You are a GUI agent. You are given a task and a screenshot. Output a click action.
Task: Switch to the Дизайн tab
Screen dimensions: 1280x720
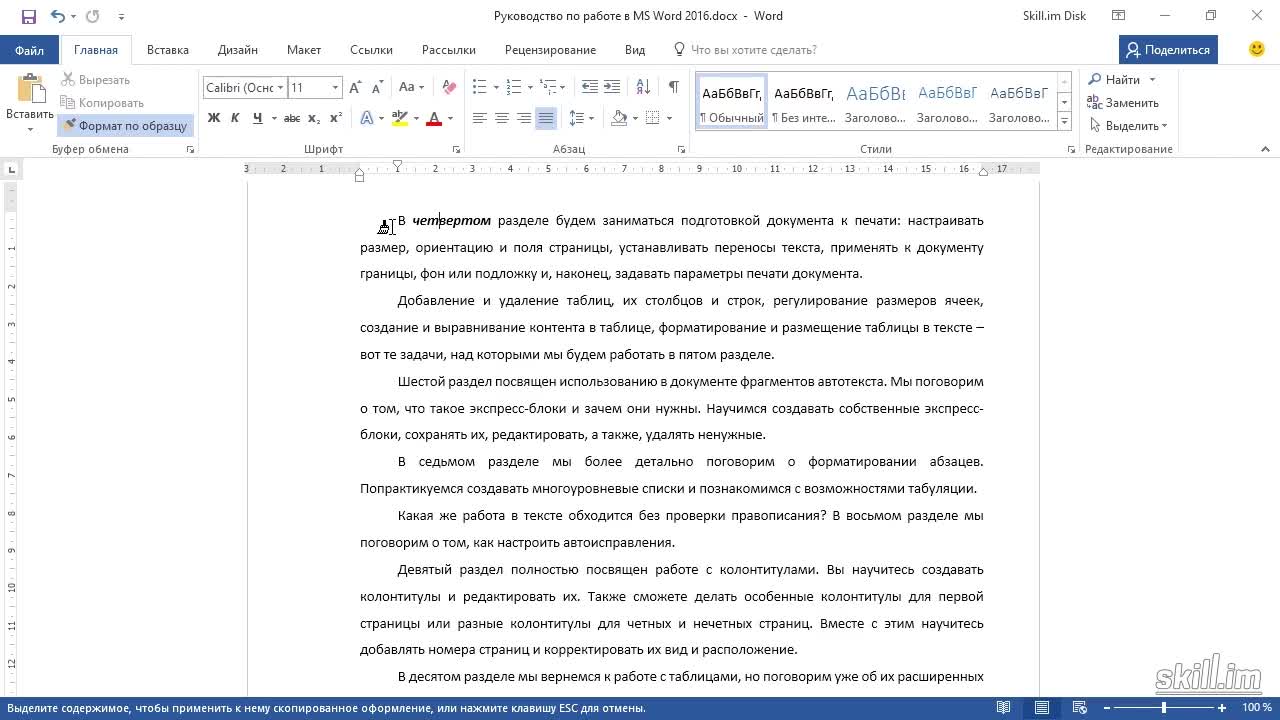coord(238,49)
